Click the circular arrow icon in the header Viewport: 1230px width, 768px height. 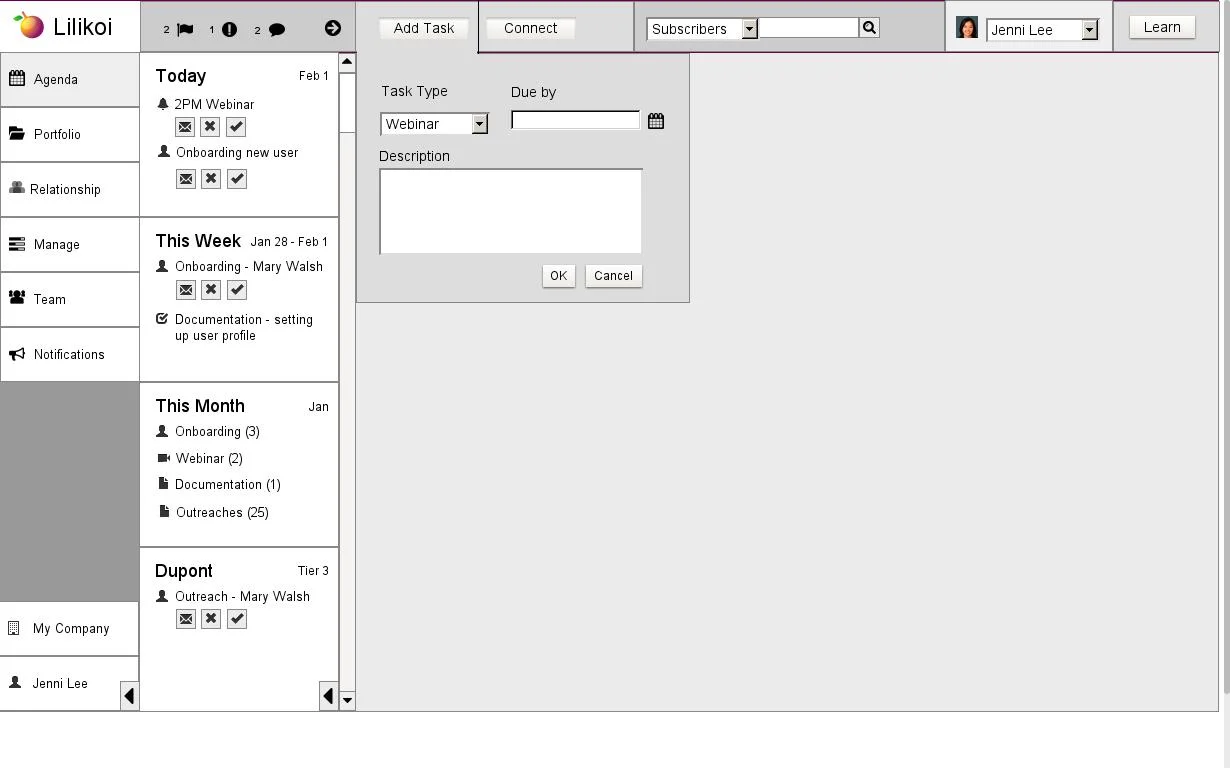point(331,29)
